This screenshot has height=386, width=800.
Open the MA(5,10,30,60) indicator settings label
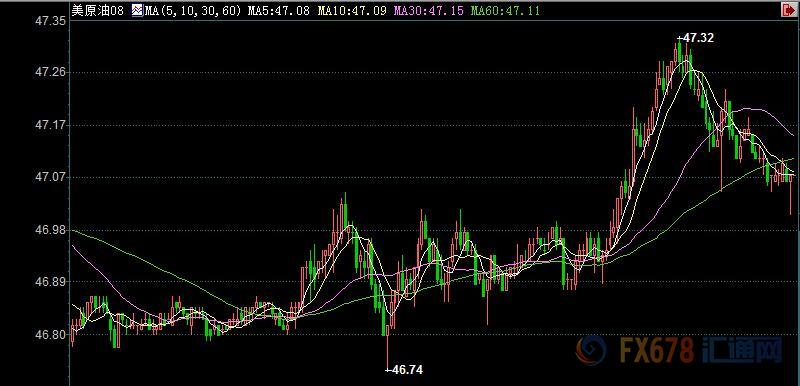[193, 11]
